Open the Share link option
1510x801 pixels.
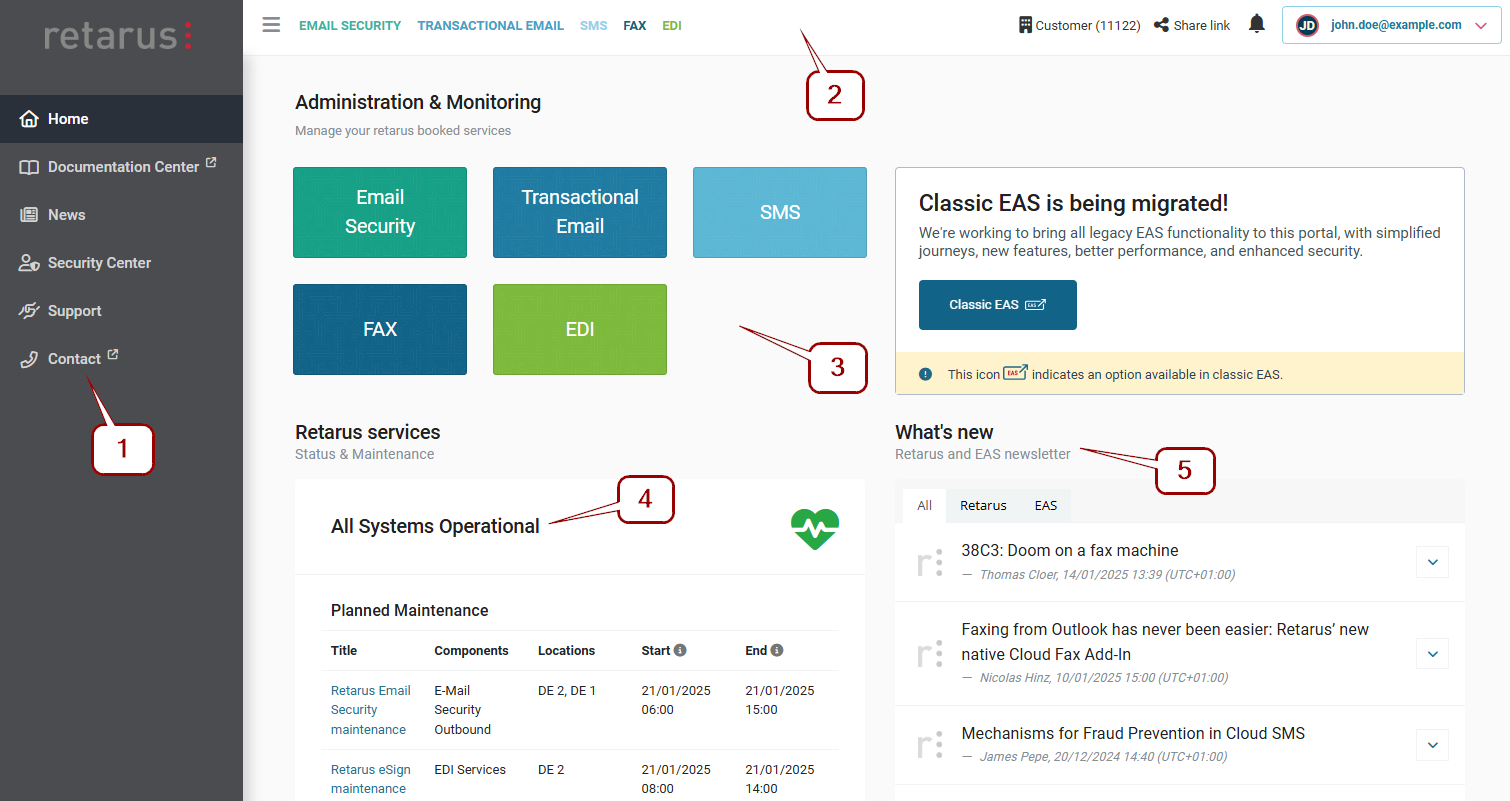[1191, 24]
